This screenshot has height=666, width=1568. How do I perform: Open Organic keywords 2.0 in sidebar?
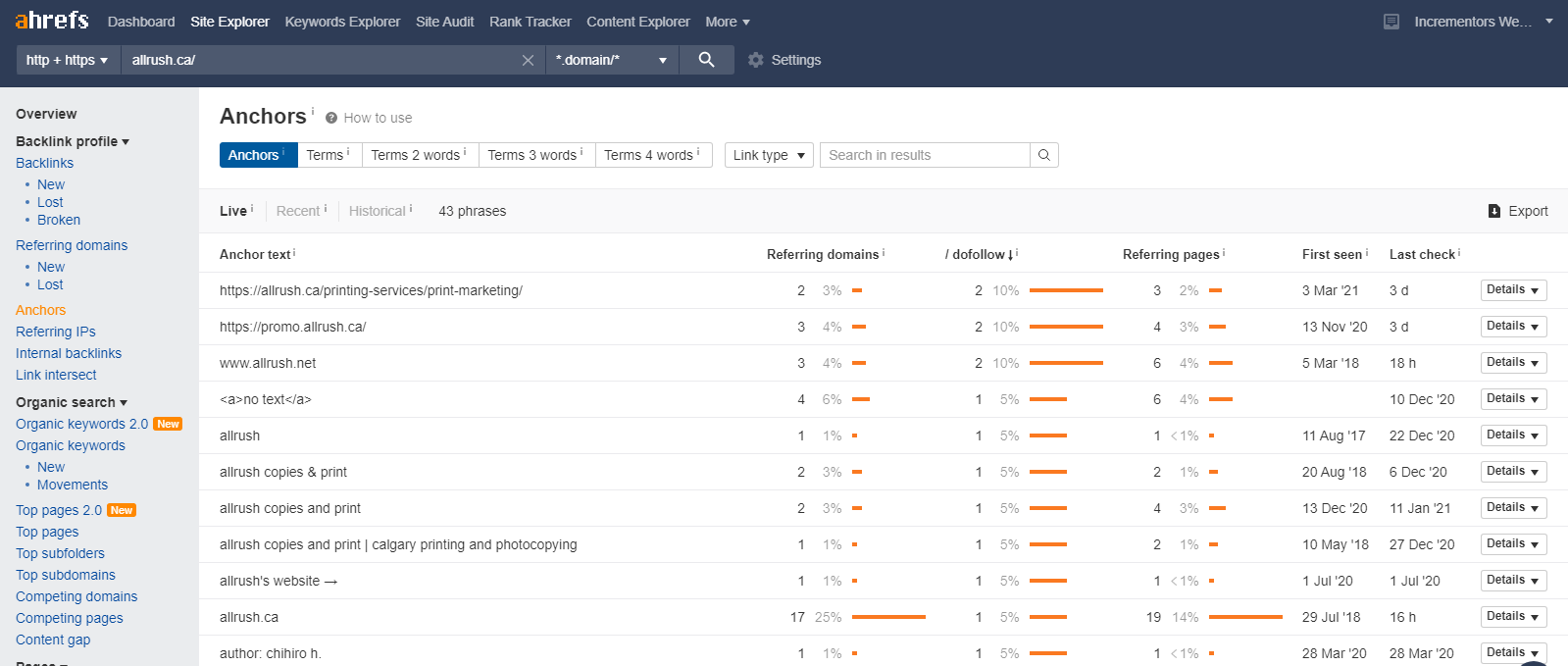point(82,424)
